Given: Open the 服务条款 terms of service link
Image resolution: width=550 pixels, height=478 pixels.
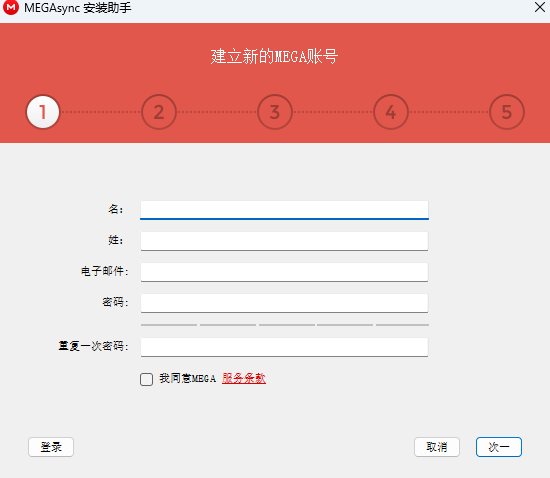Looking at the screenshot, I should (244, 378).
